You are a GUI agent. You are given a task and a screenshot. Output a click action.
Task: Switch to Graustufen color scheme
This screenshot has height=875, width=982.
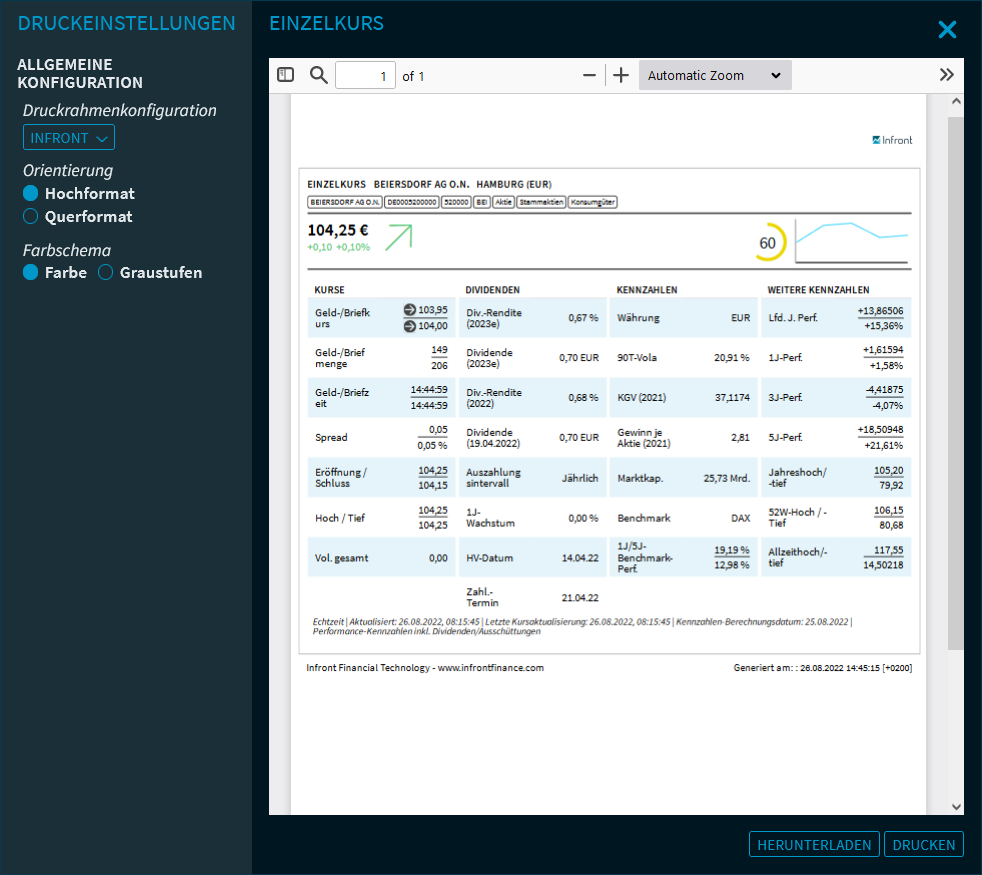[106, 273]
